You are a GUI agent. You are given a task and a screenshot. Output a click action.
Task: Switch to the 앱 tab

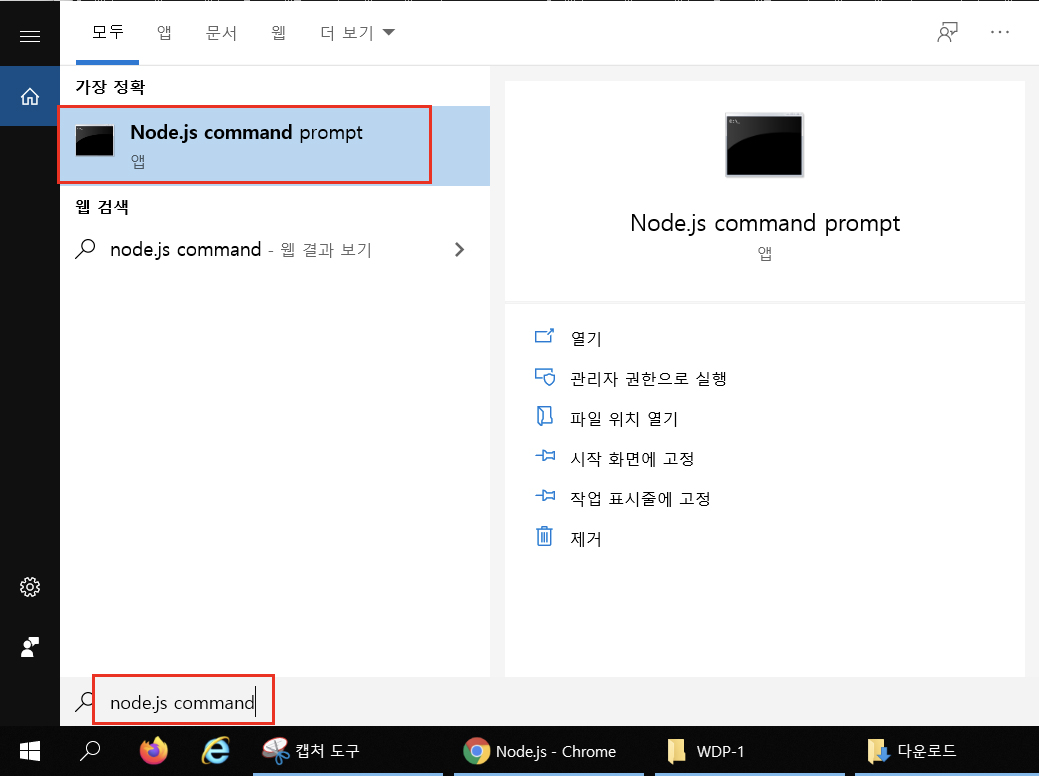[x=164, y=32]
